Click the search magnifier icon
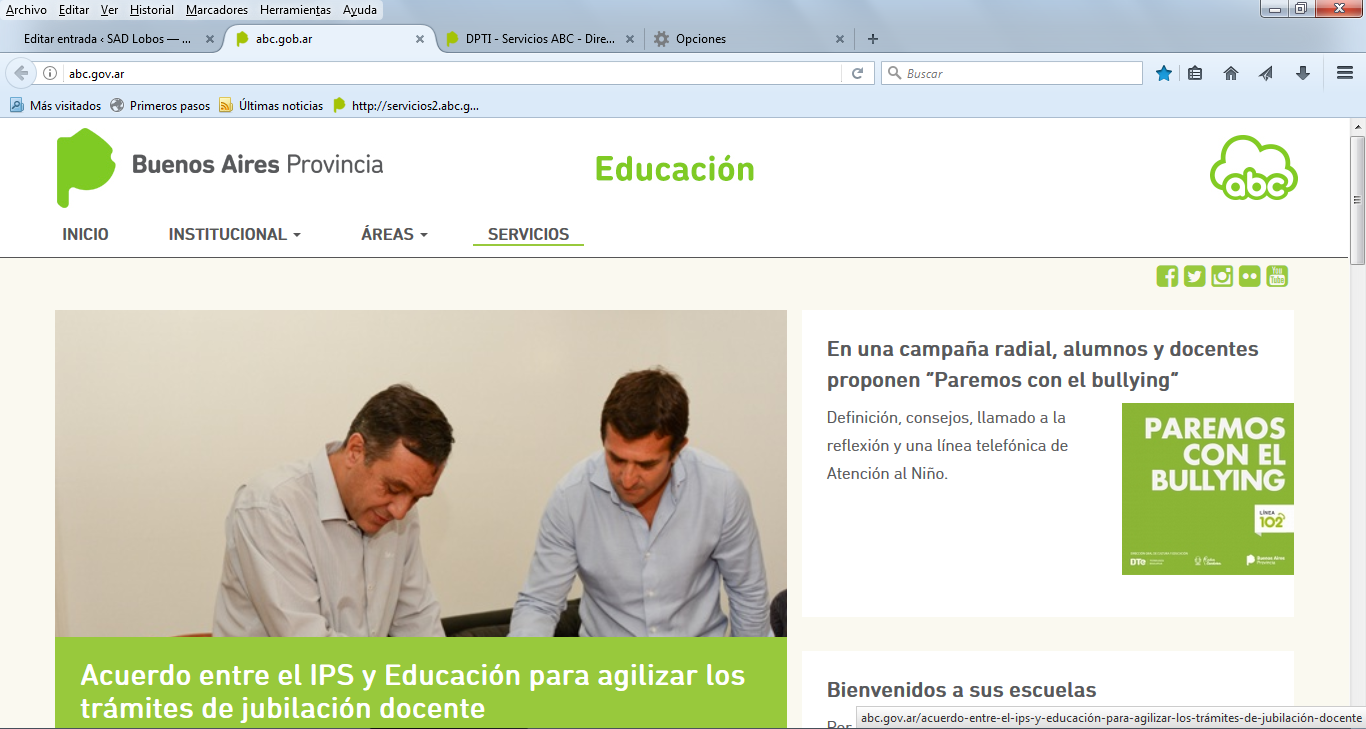The image size is (1366, 729). pos(893,73)
